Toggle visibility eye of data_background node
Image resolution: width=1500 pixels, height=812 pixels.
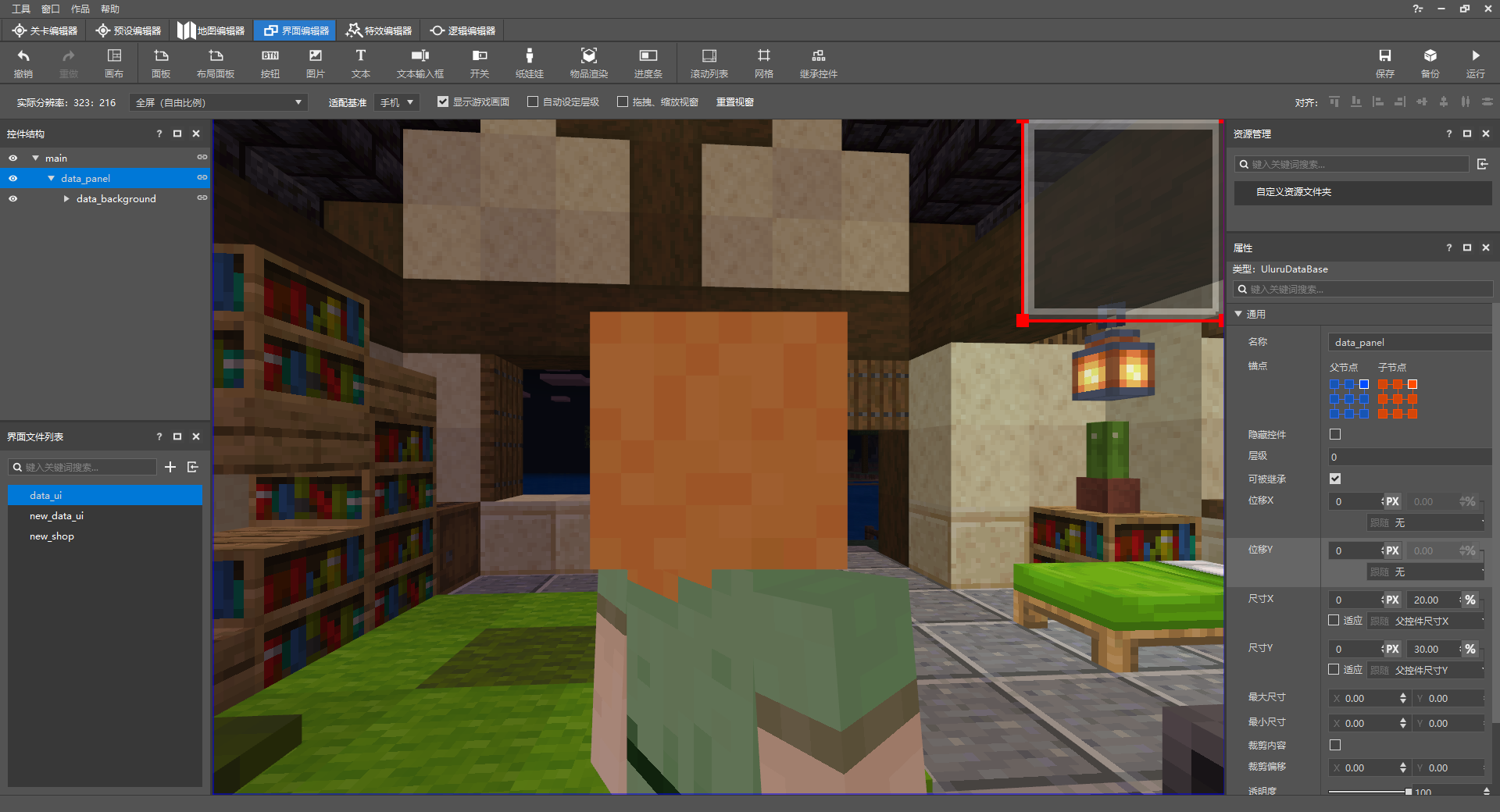click(x=12, y=198)
